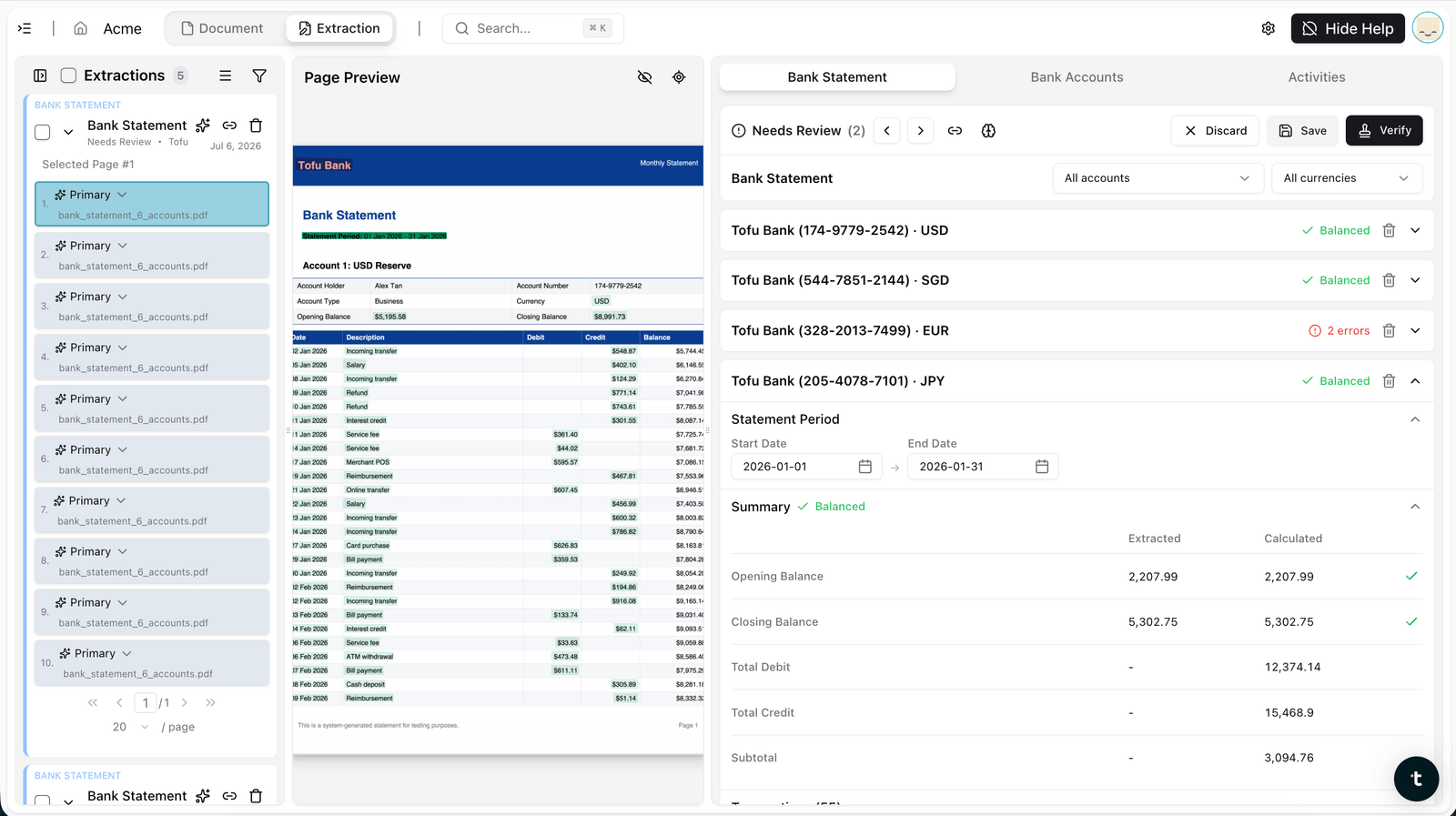The width and height of the screenshot is (1456, 816).
Task: Click the link icon on the first Bank Statement
Action: (x=229, y=126)
